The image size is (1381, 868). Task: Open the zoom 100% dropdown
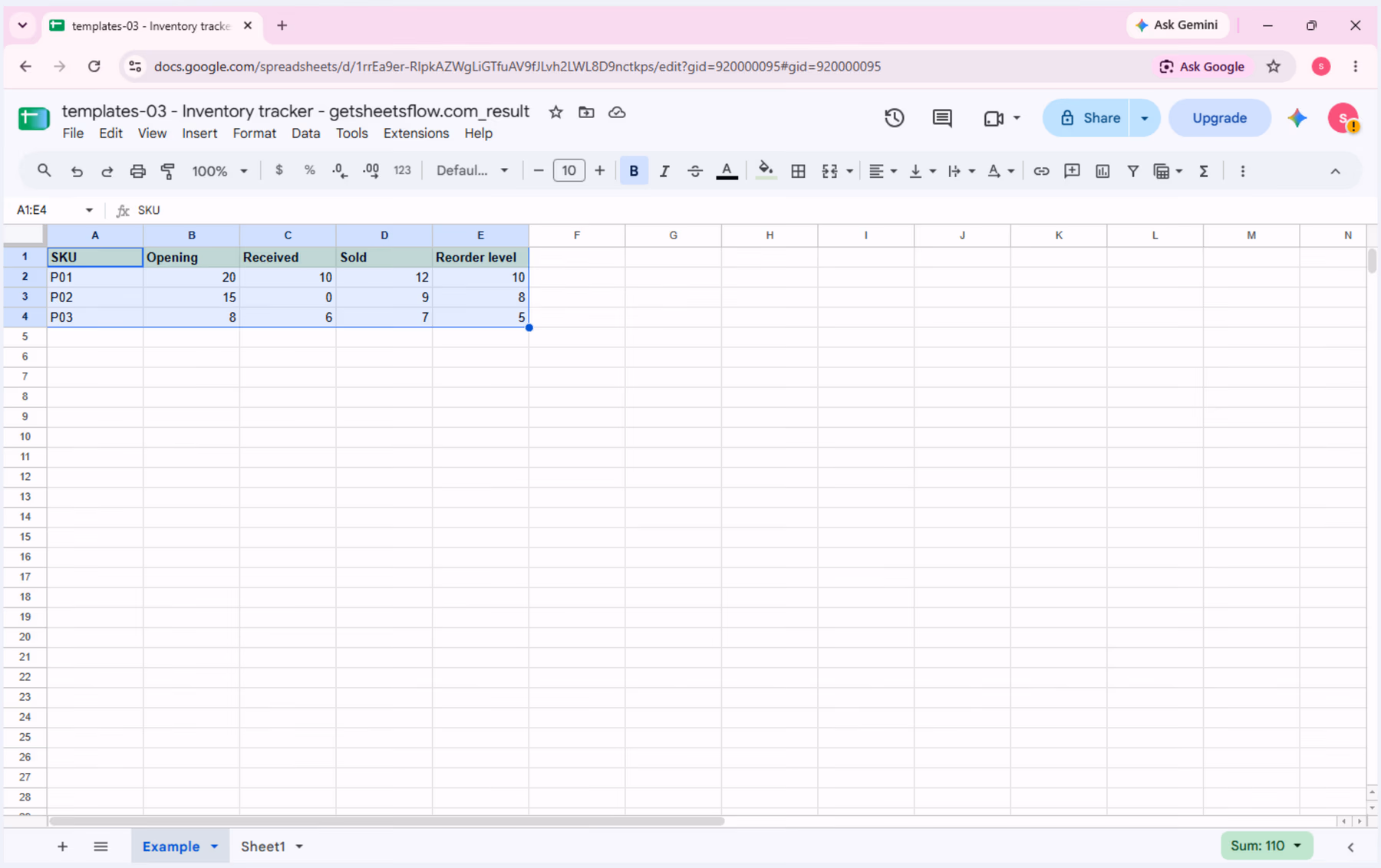click(219, 171)
